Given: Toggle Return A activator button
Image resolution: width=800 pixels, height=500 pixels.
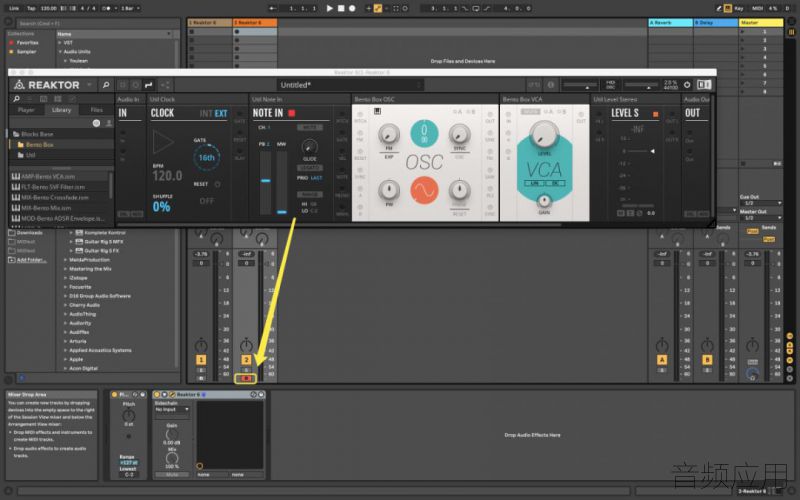Looking at the screenshot, I should (662, 360).
